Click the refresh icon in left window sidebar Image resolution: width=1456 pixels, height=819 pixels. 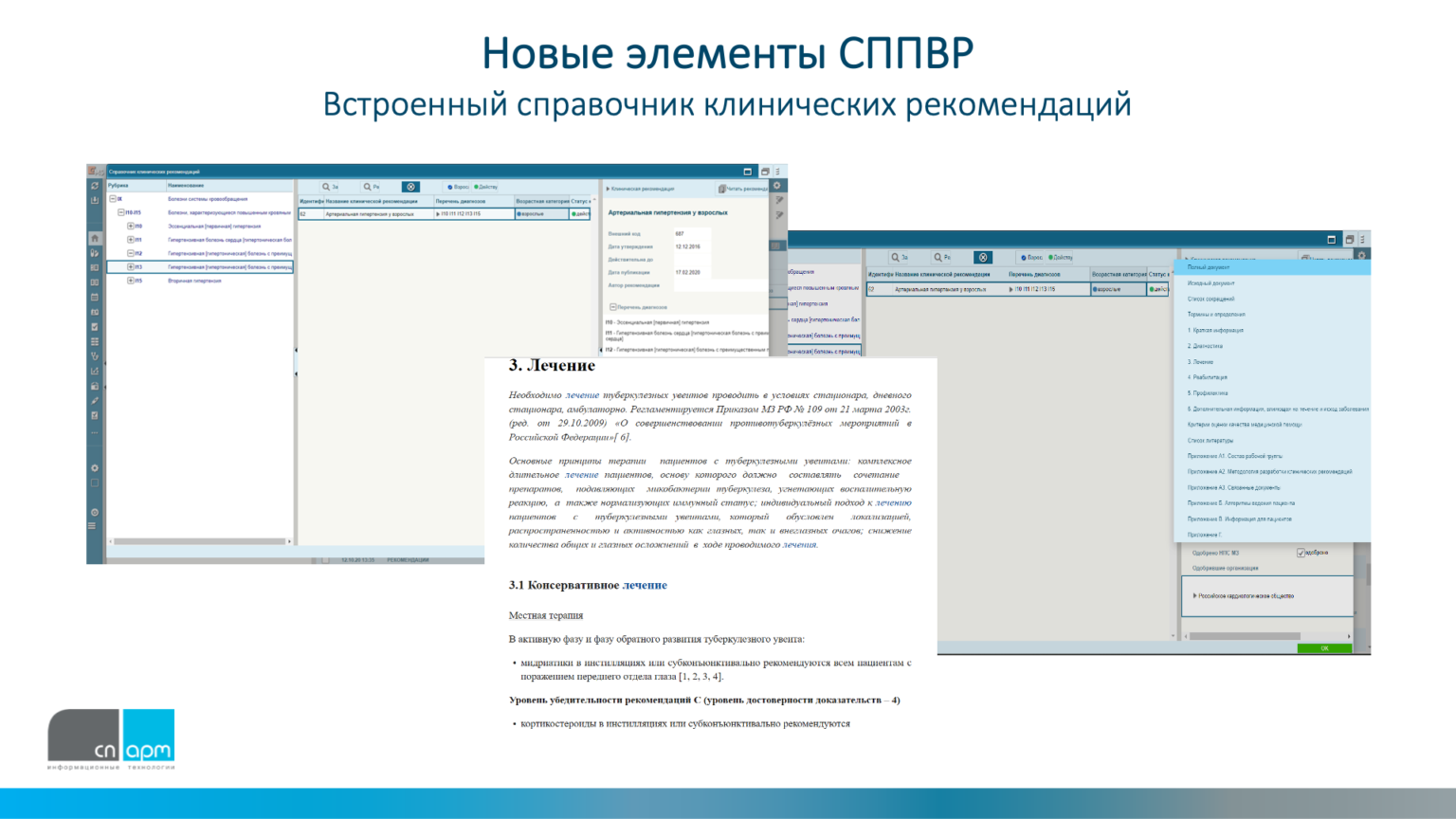point(95,186)
